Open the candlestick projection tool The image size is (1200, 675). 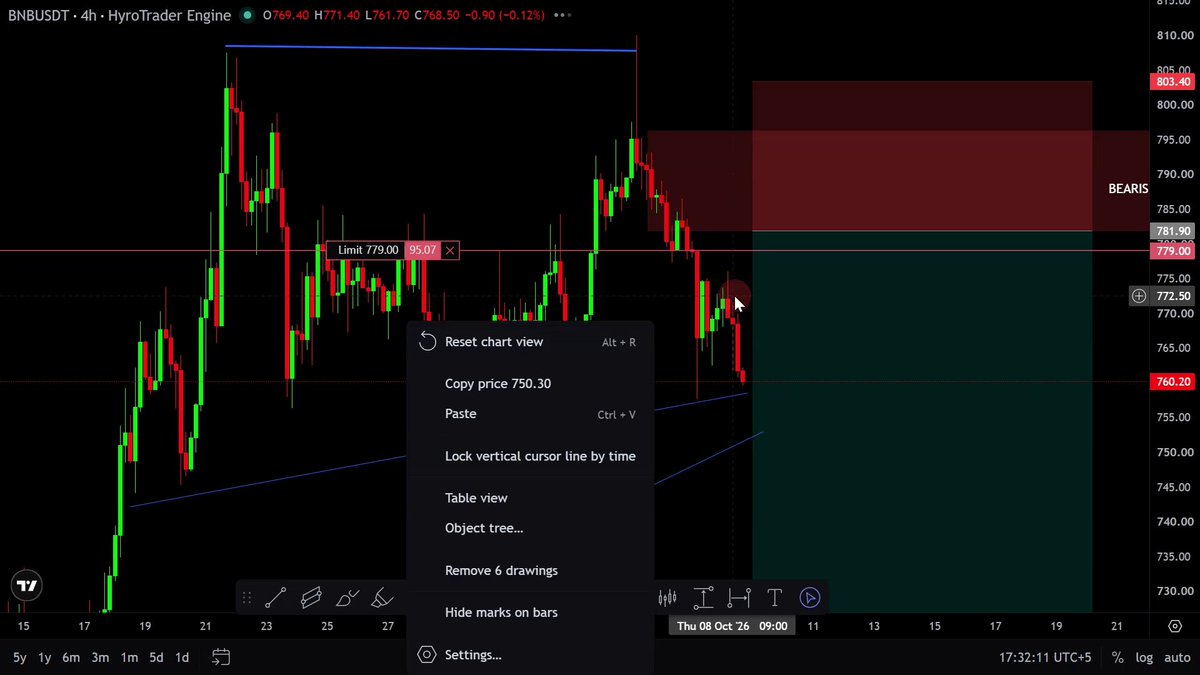pyautogui.click(x=668, y=598)
